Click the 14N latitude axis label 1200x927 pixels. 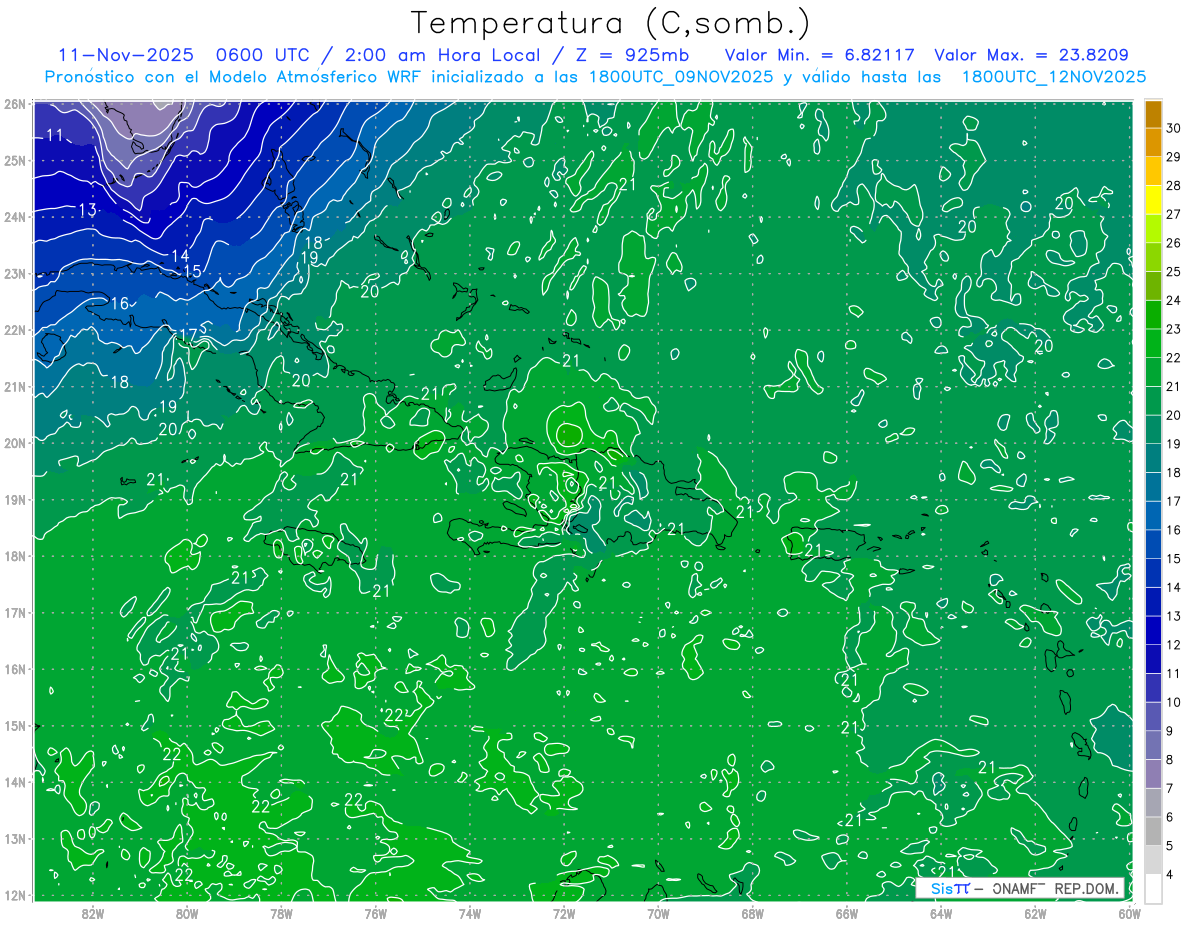coord(15,782)
